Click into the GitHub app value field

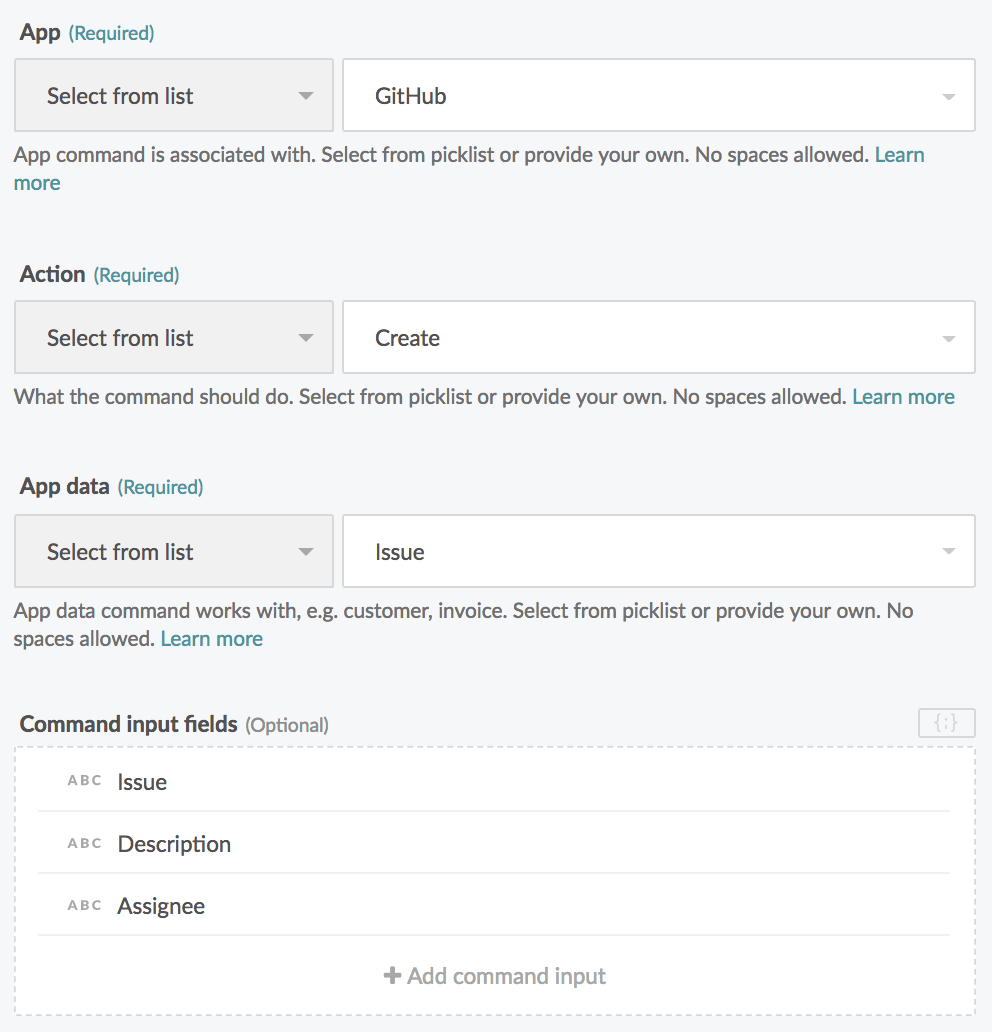[640, 96]
